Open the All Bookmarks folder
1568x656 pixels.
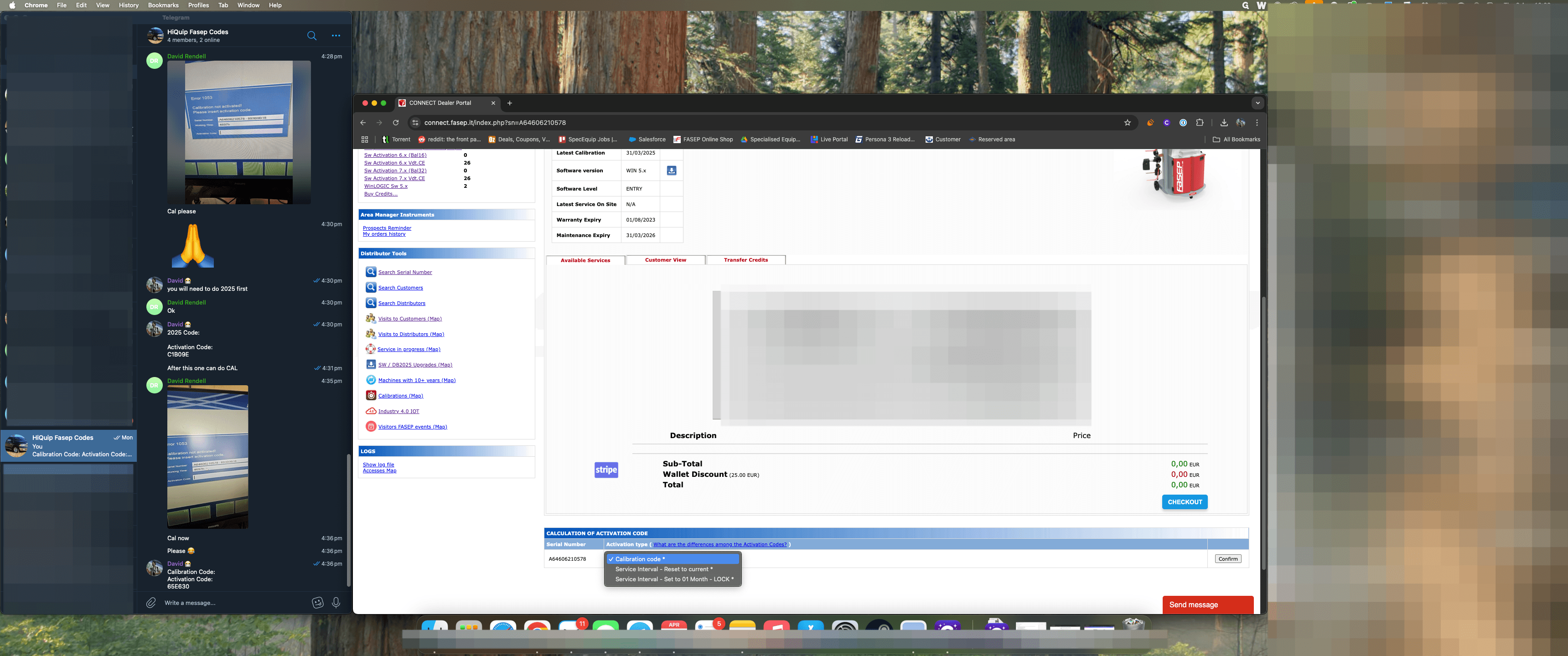pos(1236,139)
